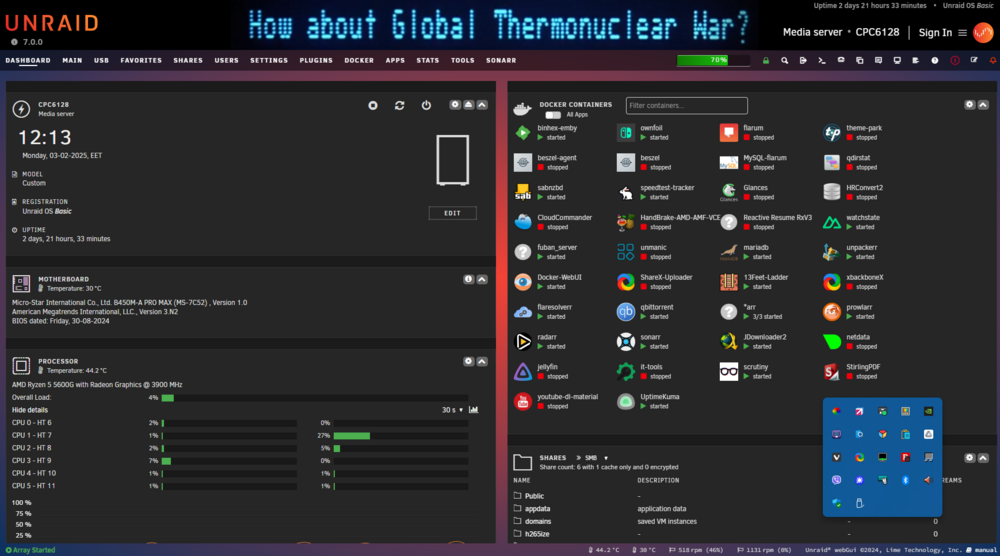Click the sonarr container icon
Viewport: 1000px width, 556px height.
tap(626, 342)
